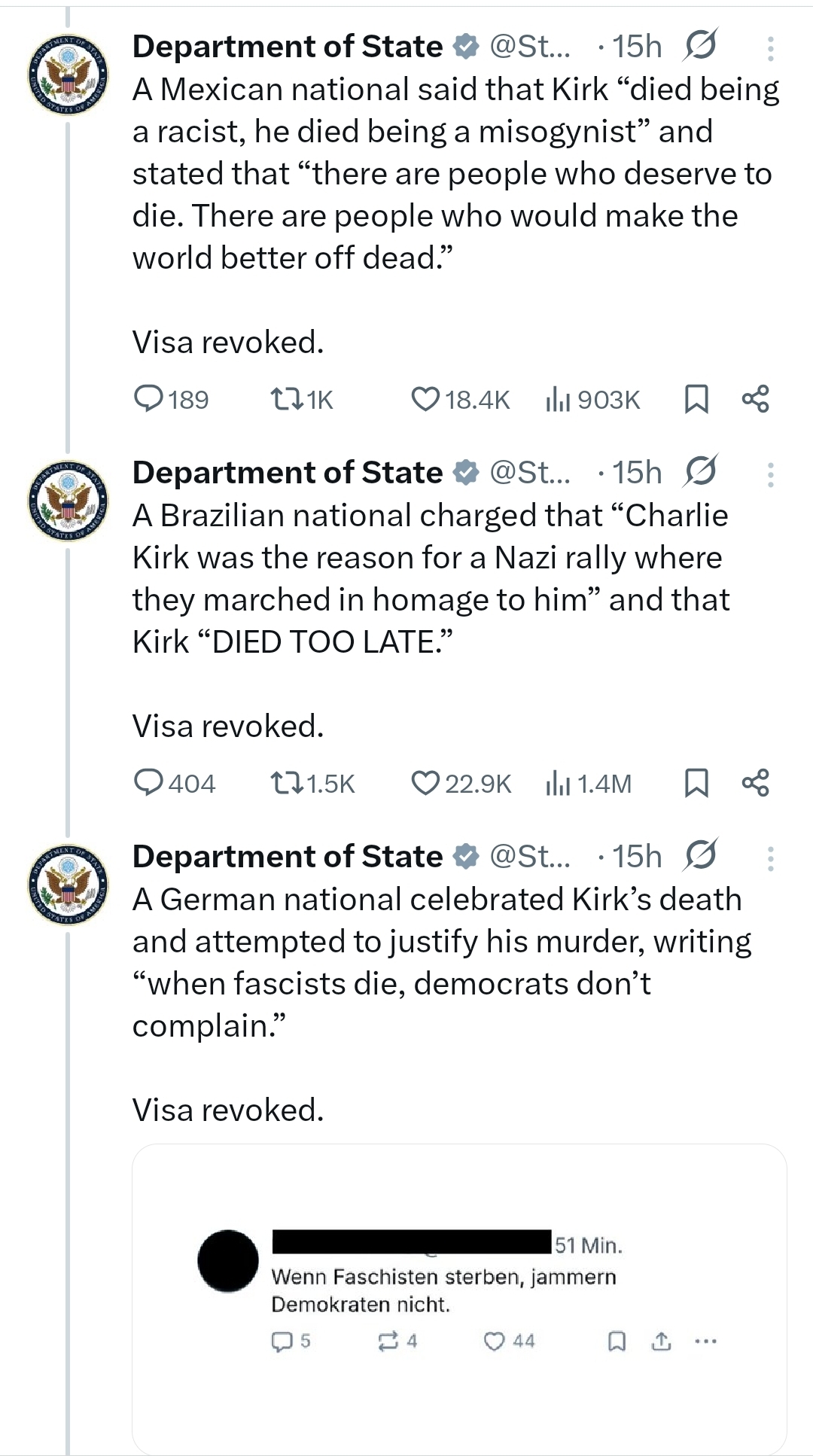Open the Department of State name on the first tweet

288,47
